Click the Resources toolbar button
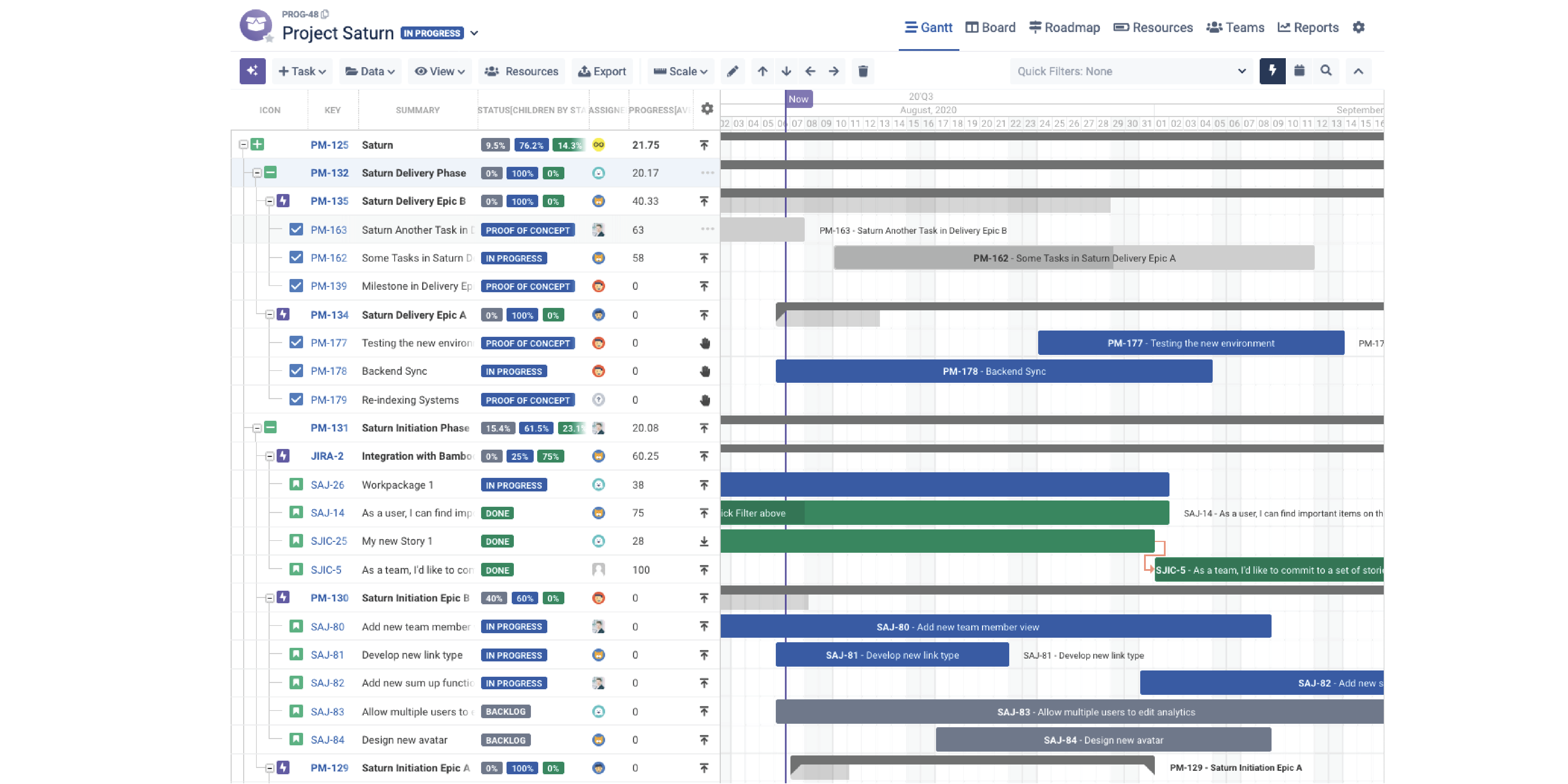 point(521,71)
